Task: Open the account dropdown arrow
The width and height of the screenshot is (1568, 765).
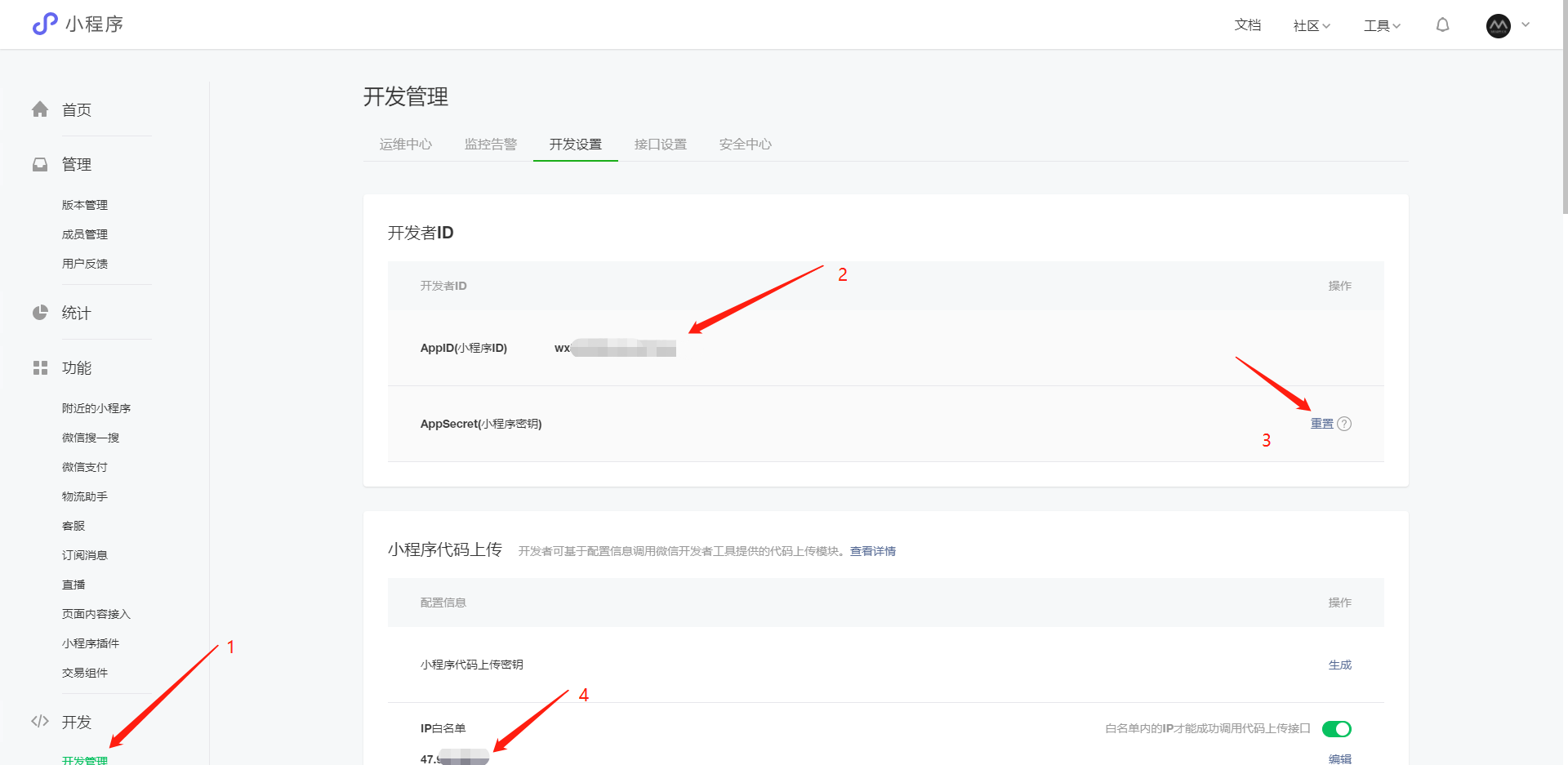Action: [1526, 25]
